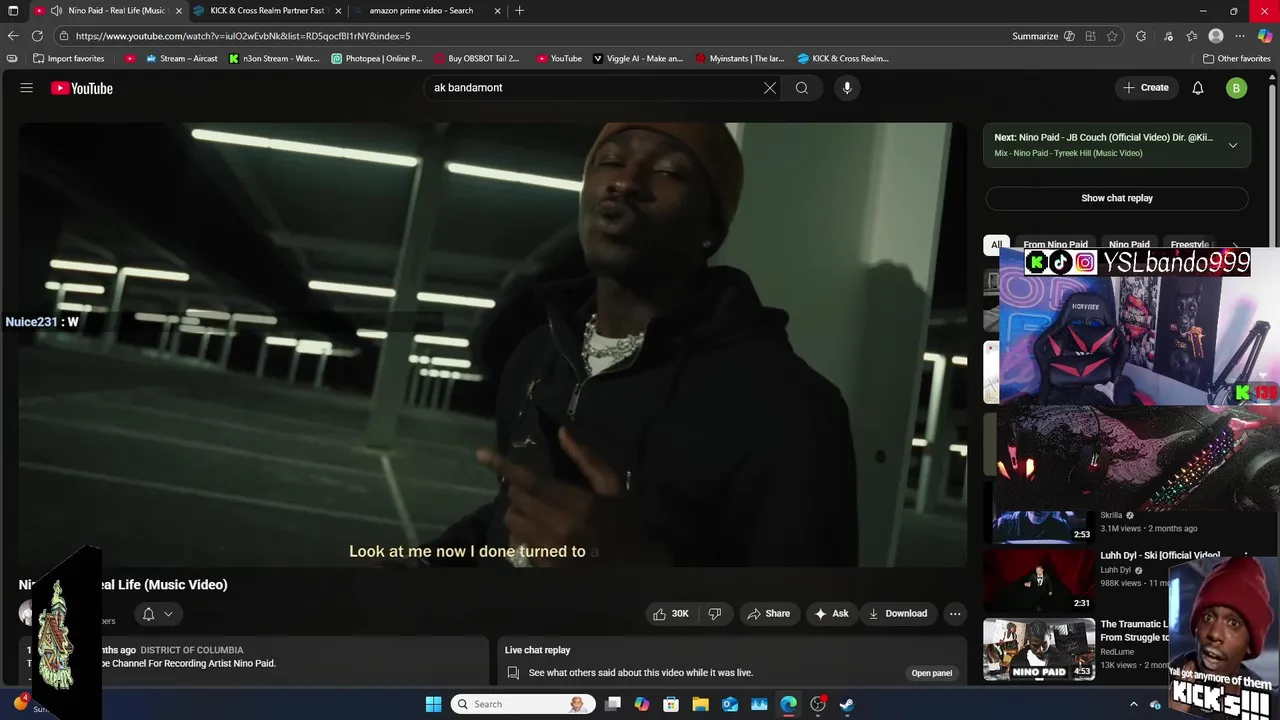
Task: Dislike the Nino Paid video
Action: (x=715, y=614)
